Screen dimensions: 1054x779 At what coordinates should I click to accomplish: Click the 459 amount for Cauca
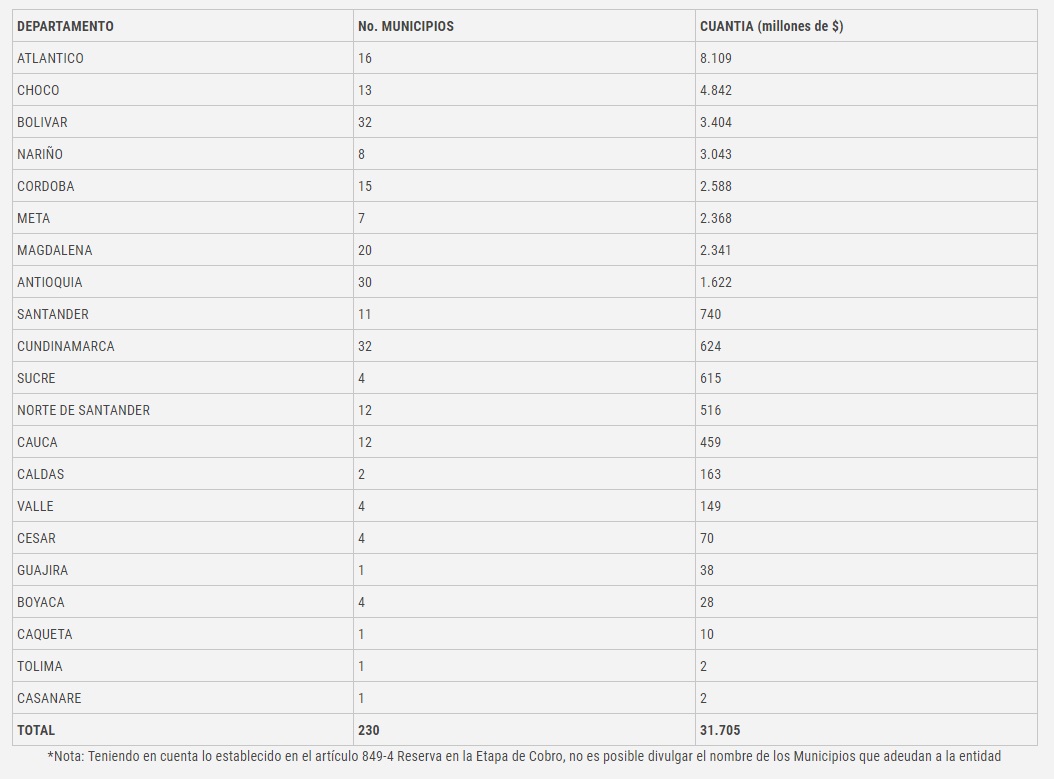(710, 442)
